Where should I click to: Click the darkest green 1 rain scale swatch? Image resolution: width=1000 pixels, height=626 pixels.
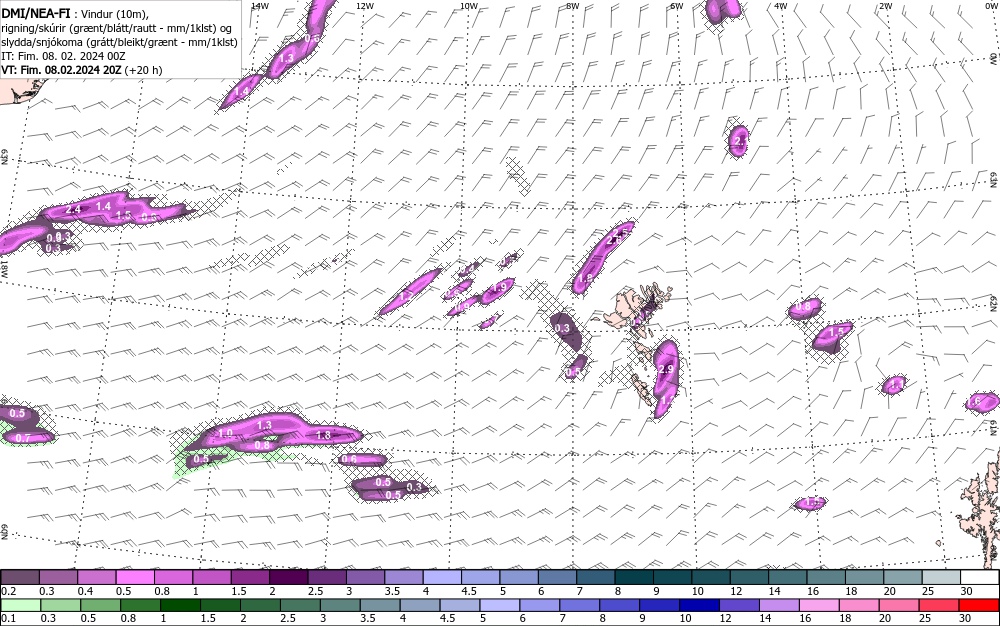point(180,605)
